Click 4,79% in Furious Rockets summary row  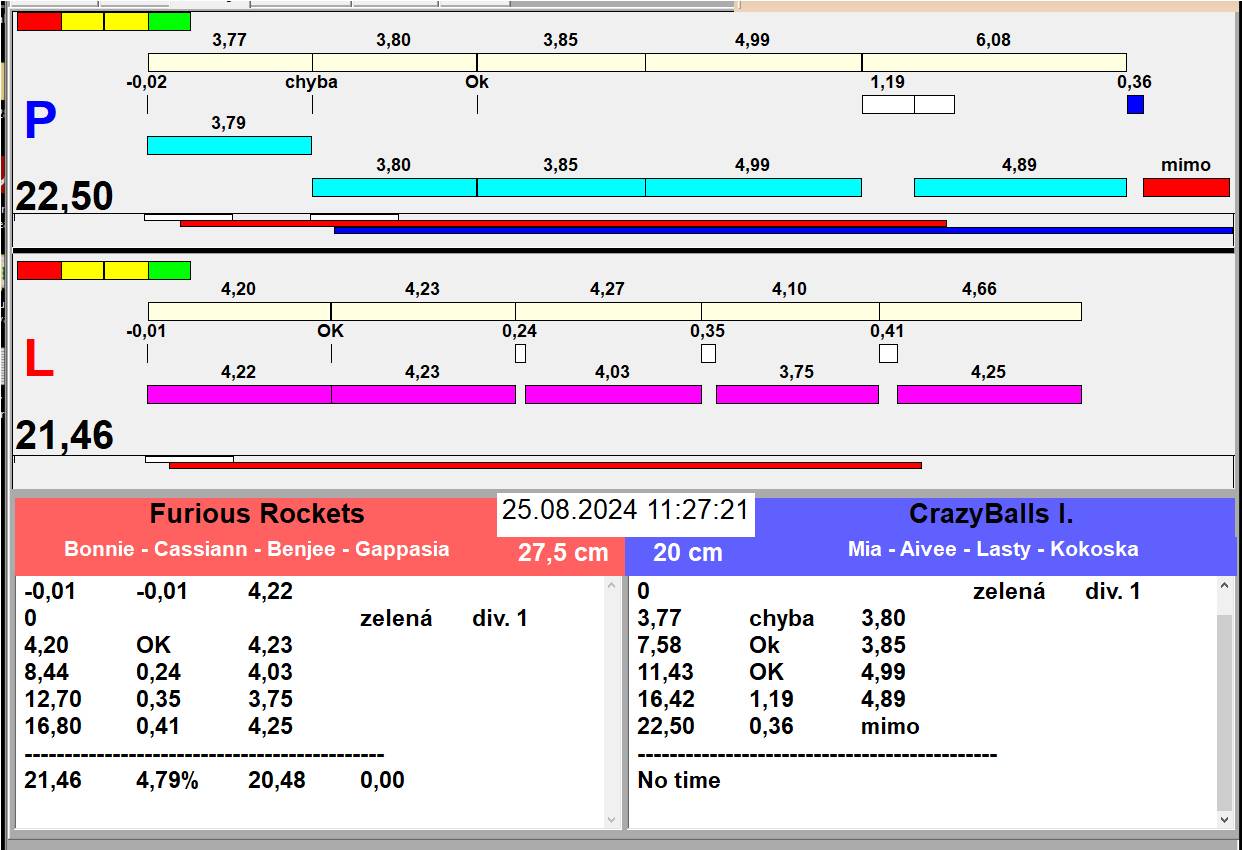(167, 780)
